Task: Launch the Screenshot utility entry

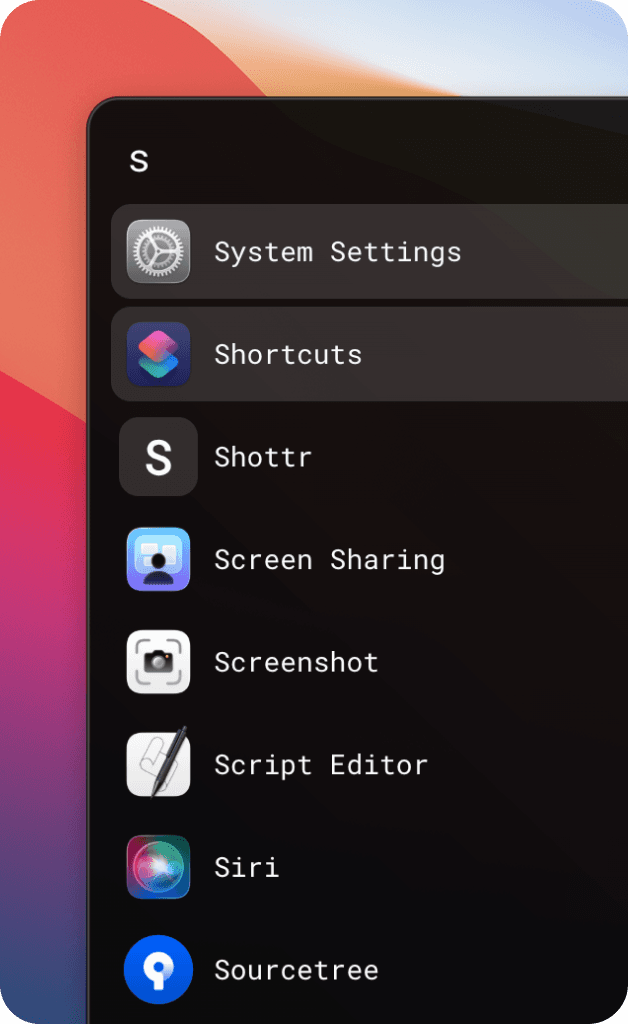Action: pos(296,662)
